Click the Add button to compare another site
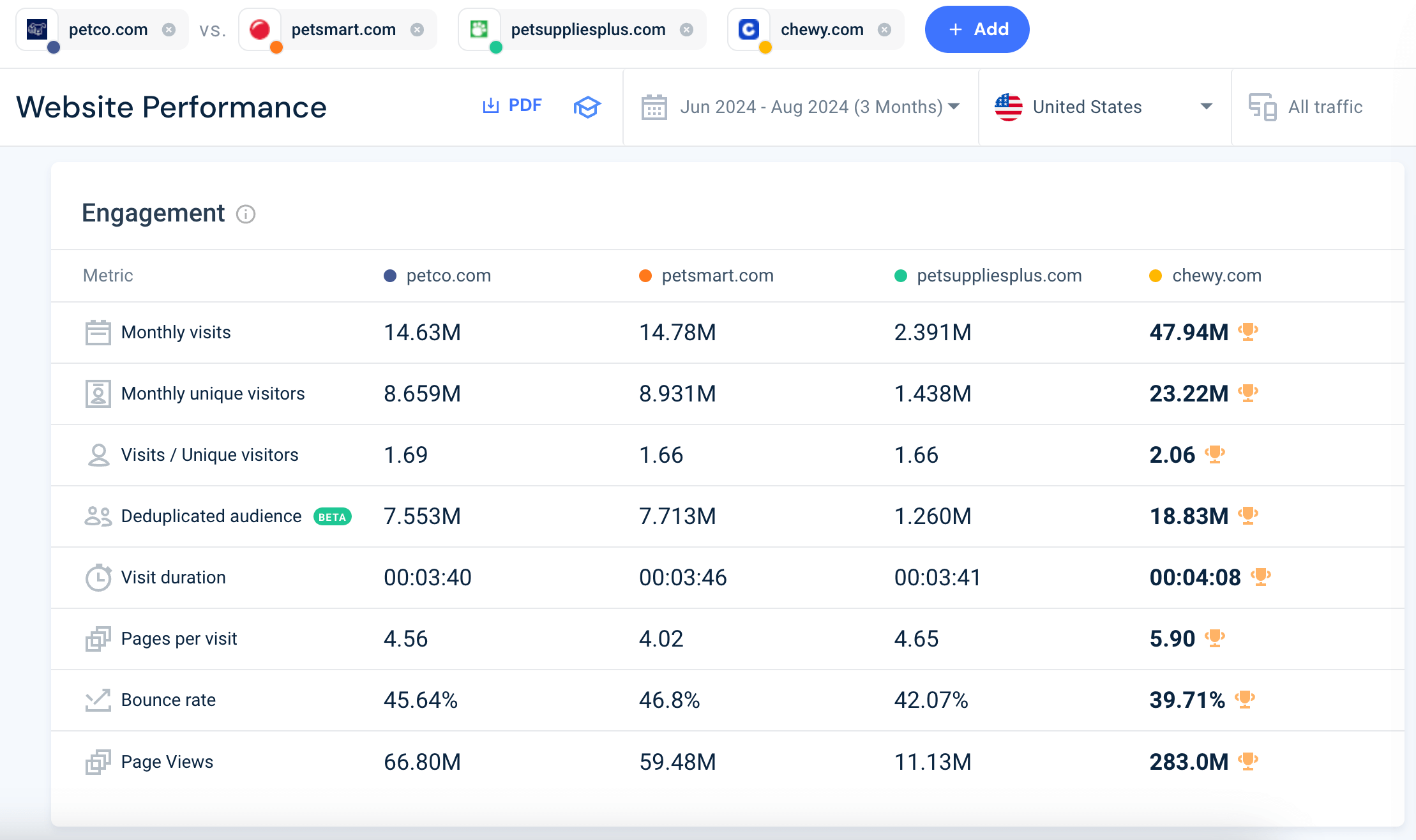This screenshot has height=840, width=1416. [977, 29]
